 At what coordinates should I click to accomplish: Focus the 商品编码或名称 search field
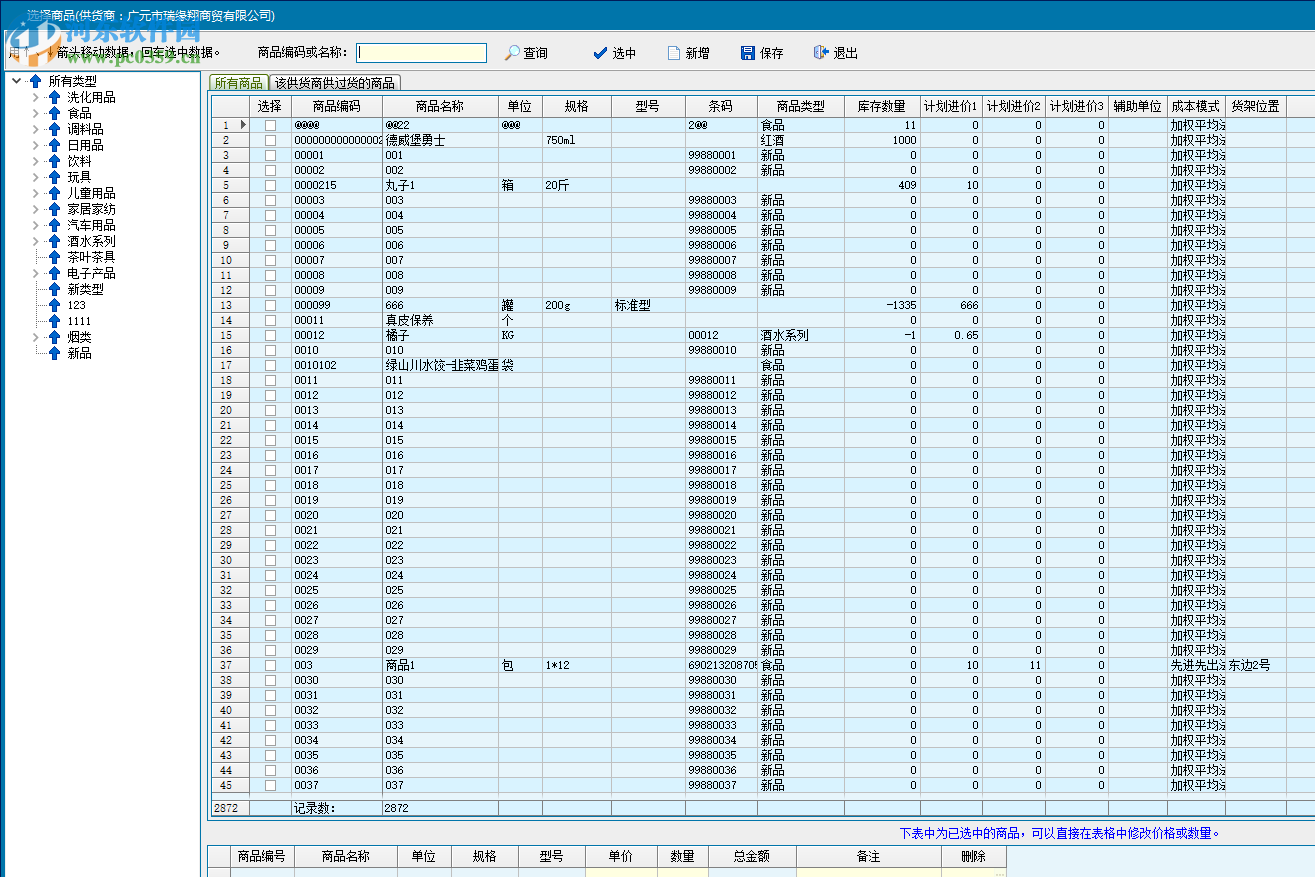421,53
